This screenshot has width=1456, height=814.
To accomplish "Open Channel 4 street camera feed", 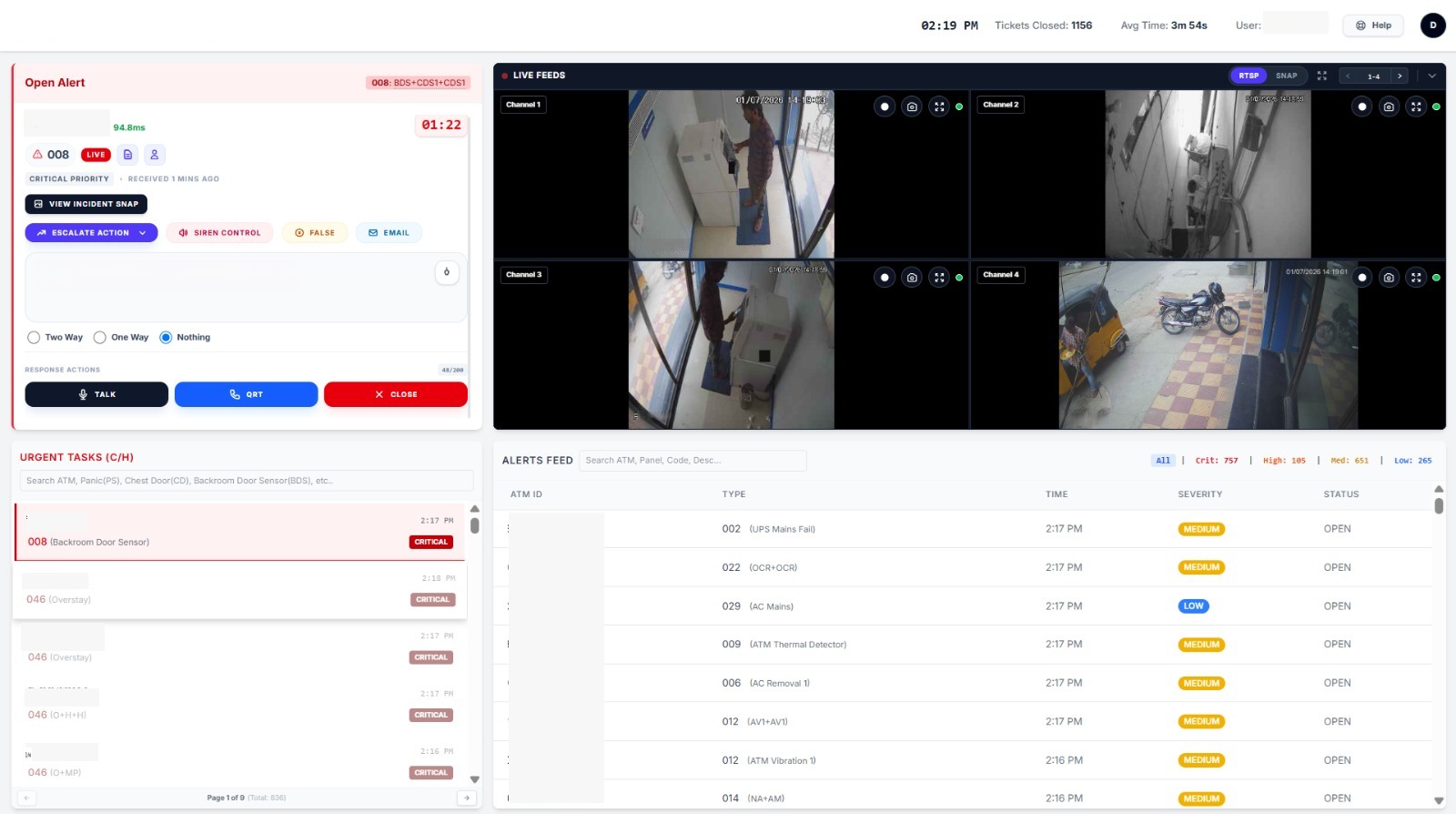I will [x=1208, y=345].
